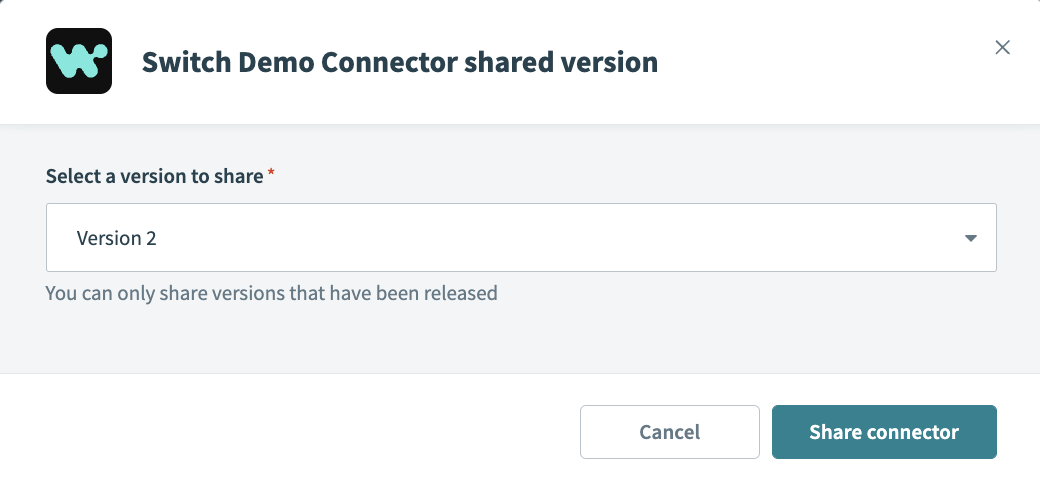Image resolution: width=1040 pixels, height=482 pixels.
Task: Click the dropdown caret arrow
Action: tap(970, 238)
